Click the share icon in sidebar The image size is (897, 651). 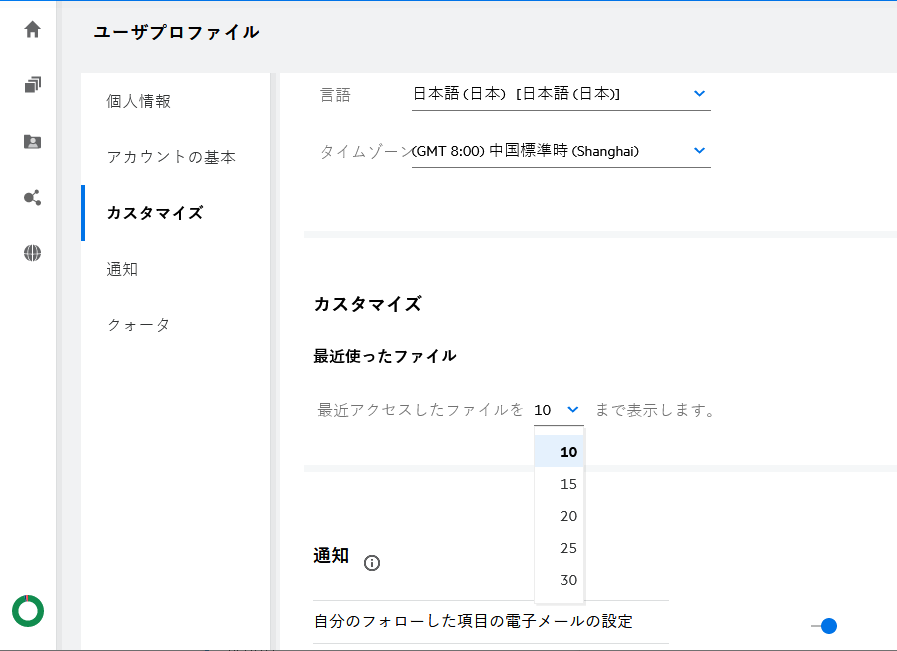coord(32,197)
